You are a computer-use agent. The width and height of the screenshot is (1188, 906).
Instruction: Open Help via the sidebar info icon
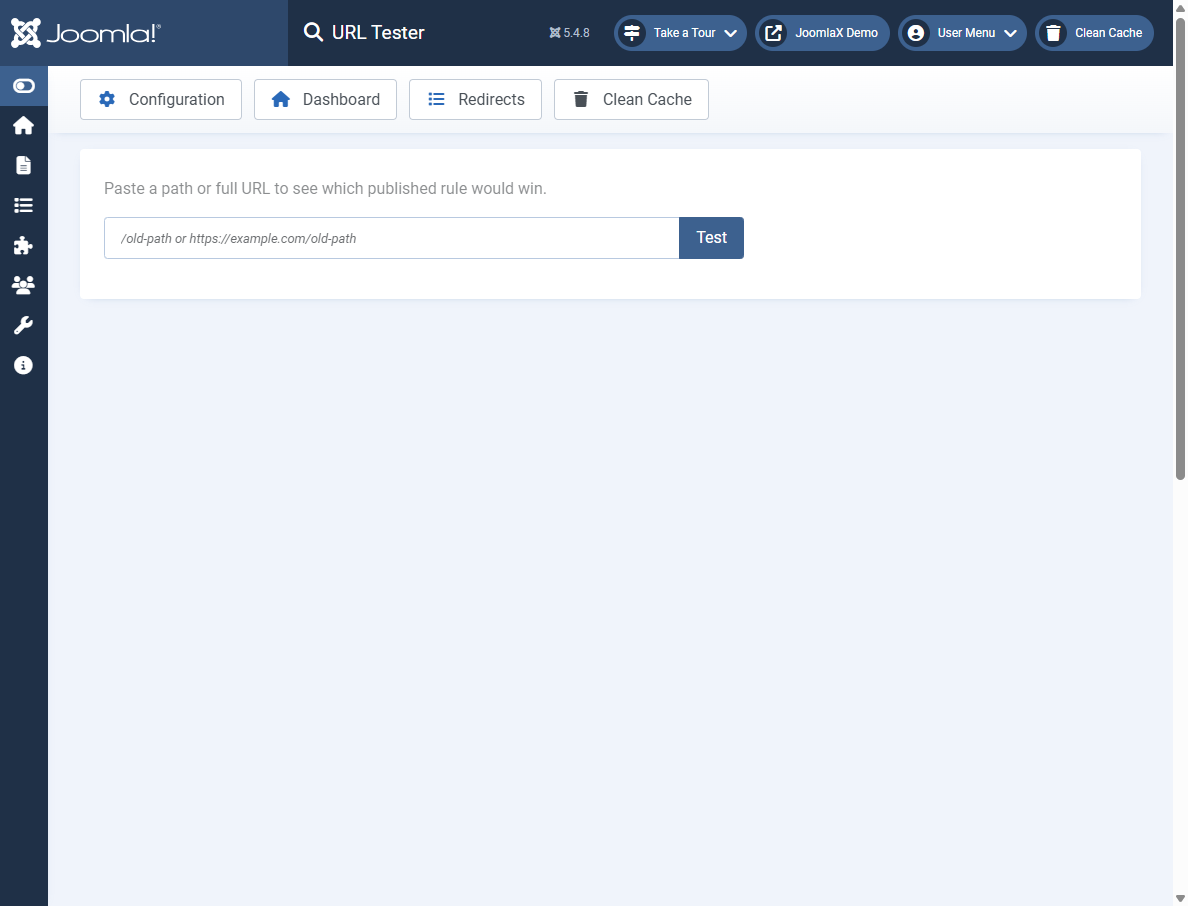pyautogui.click(x=23, y=365)
